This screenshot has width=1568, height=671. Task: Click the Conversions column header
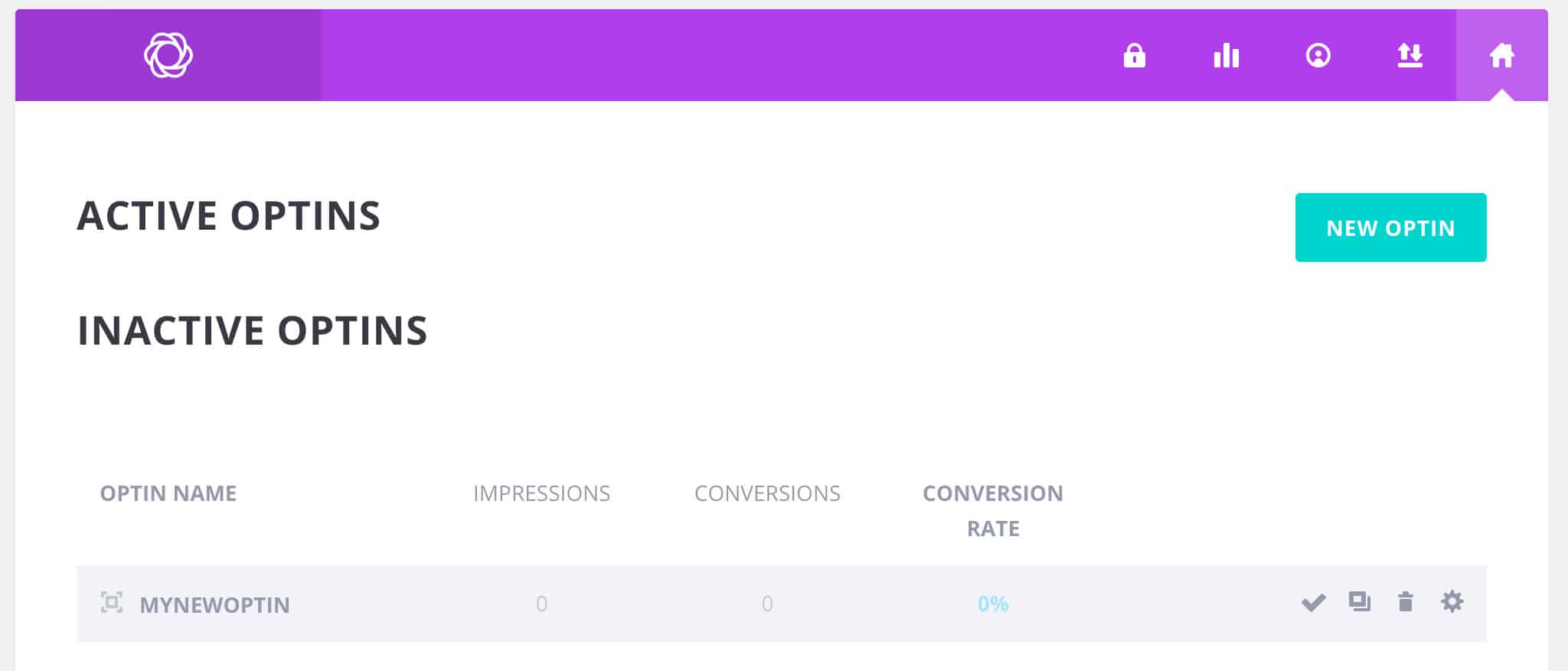(x=767, y=493)
